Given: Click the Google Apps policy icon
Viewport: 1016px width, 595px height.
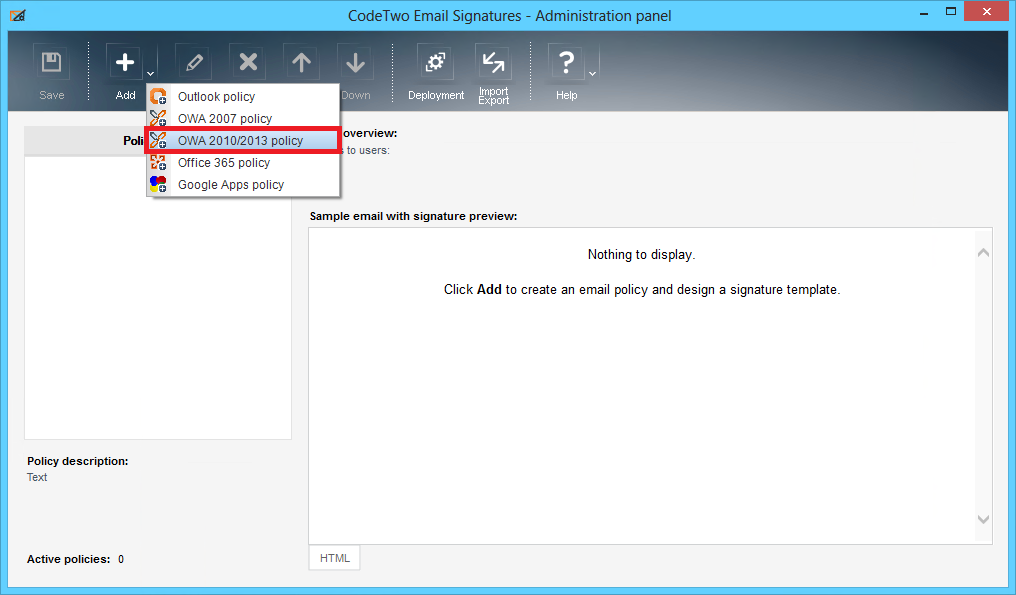Looking at the screenshot, I should pos(158,185).
